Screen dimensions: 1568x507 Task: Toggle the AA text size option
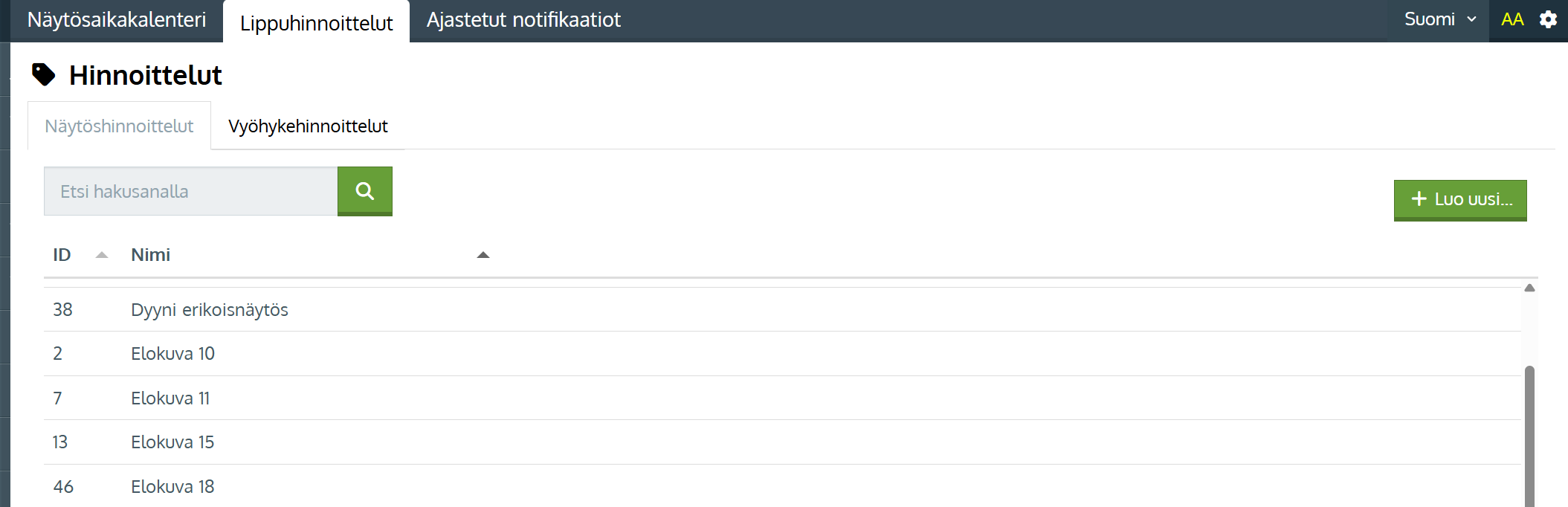click(1512, 20)
